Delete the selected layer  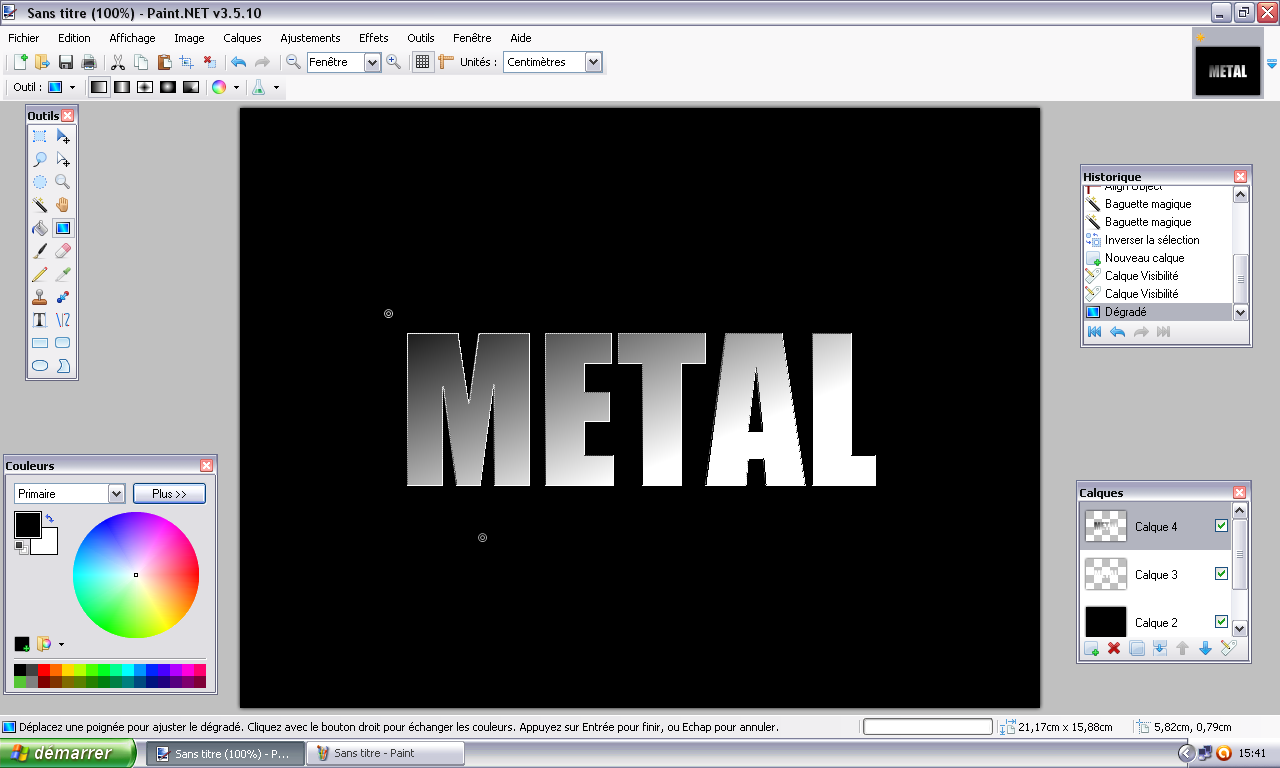coord(1112,648)
